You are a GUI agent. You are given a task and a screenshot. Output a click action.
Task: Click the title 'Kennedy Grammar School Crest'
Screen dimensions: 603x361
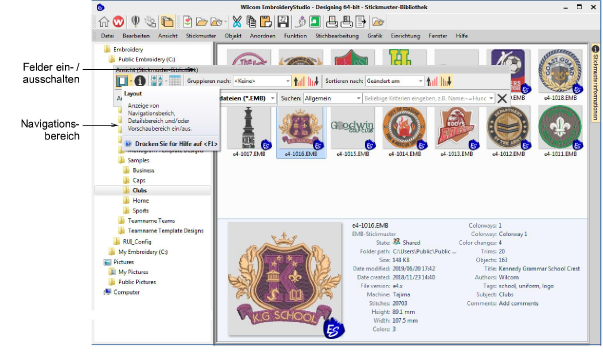coord(539,269)
